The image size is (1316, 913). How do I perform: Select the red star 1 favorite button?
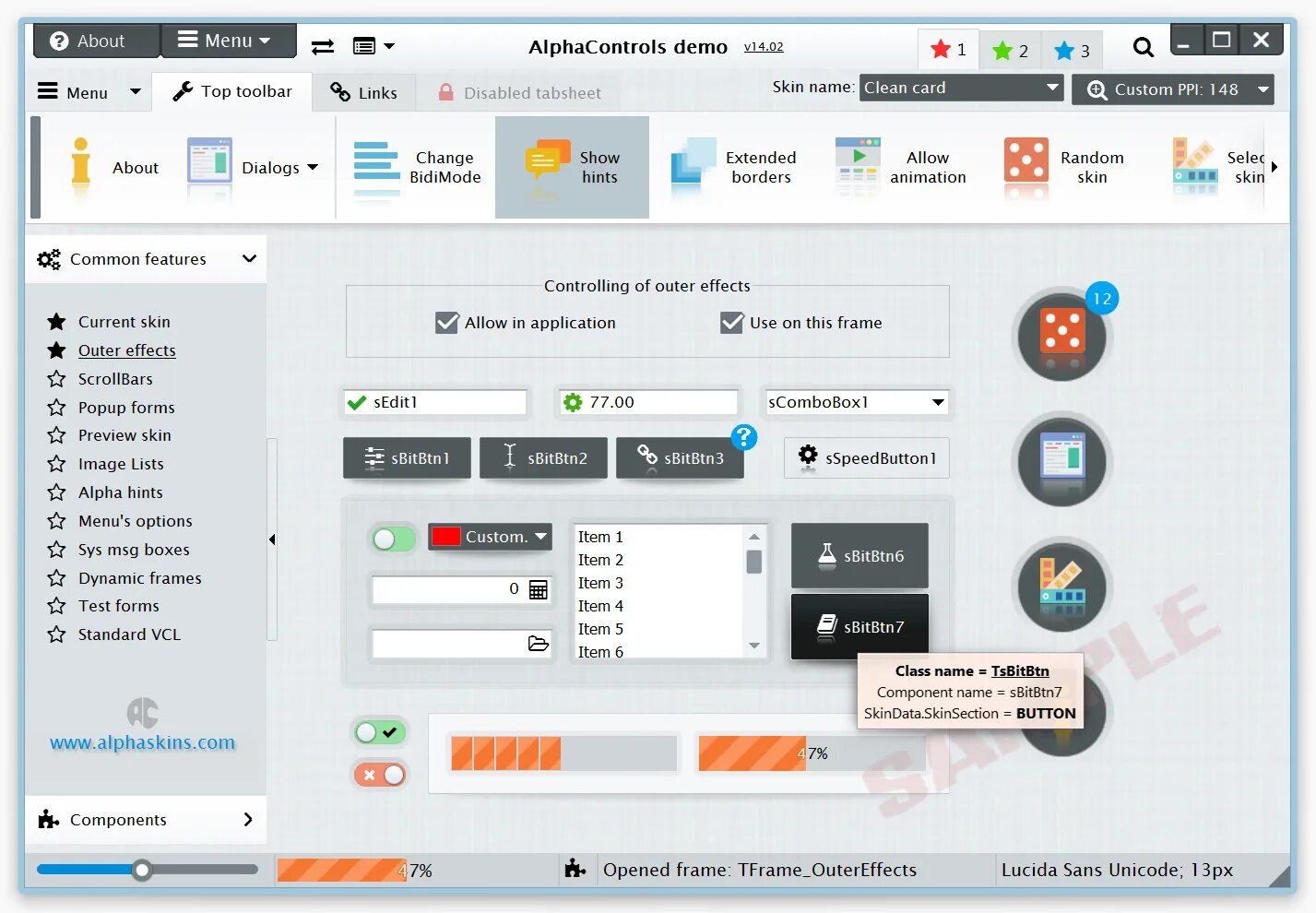point(948,50)
